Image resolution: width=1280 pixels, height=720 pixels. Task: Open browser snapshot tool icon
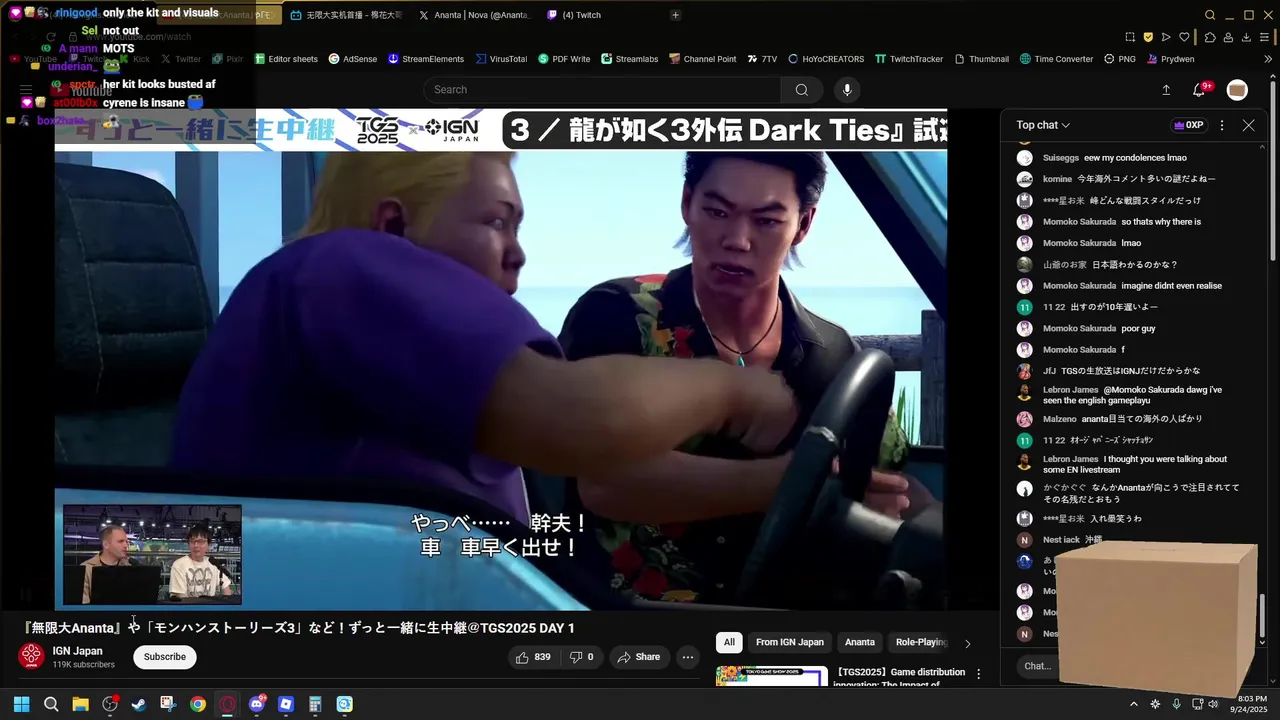tap(1130, 37)
